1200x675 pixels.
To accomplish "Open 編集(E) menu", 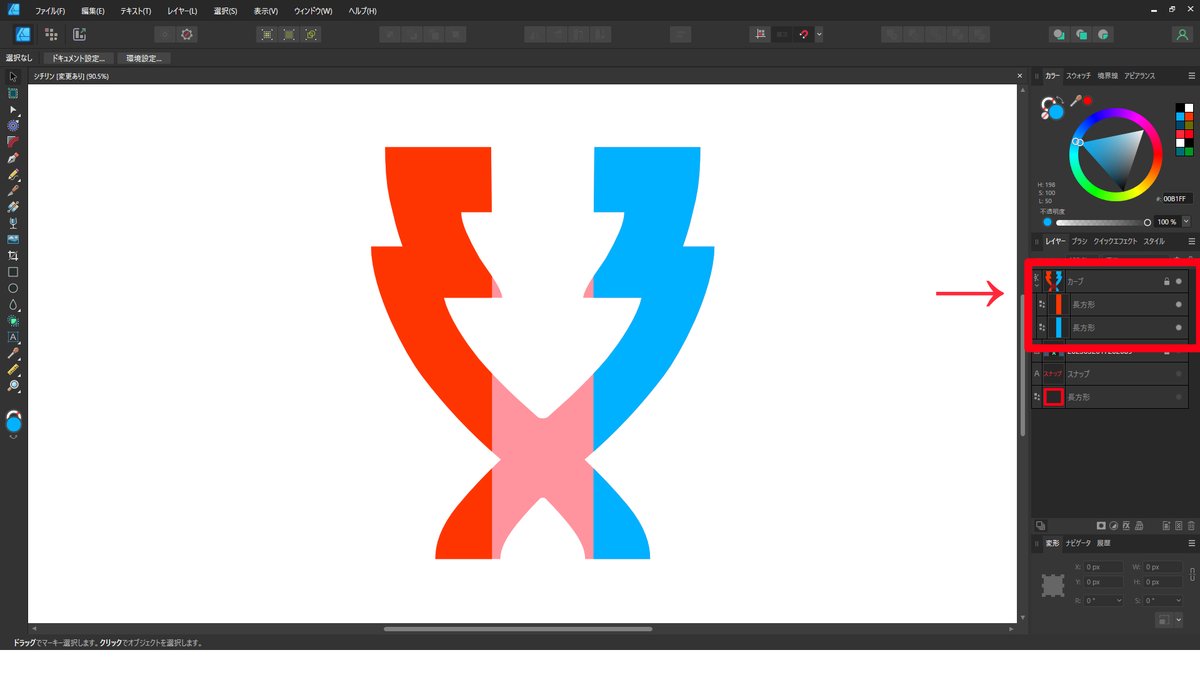I will click(x=93, y=10).
